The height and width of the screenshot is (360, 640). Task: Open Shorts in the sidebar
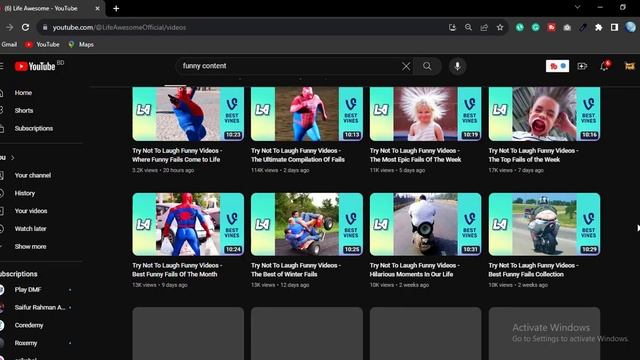point(24,111)
